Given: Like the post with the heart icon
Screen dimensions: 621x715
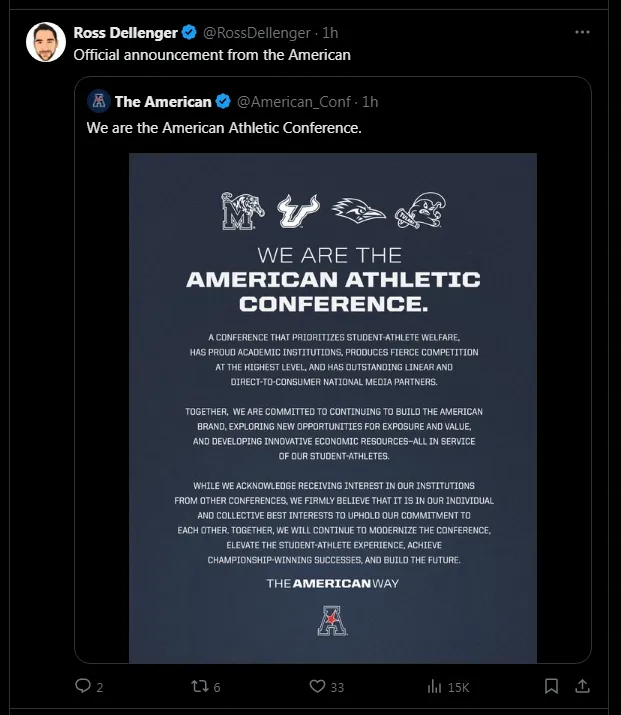Looking at the screenshot, I should (318, 686).
